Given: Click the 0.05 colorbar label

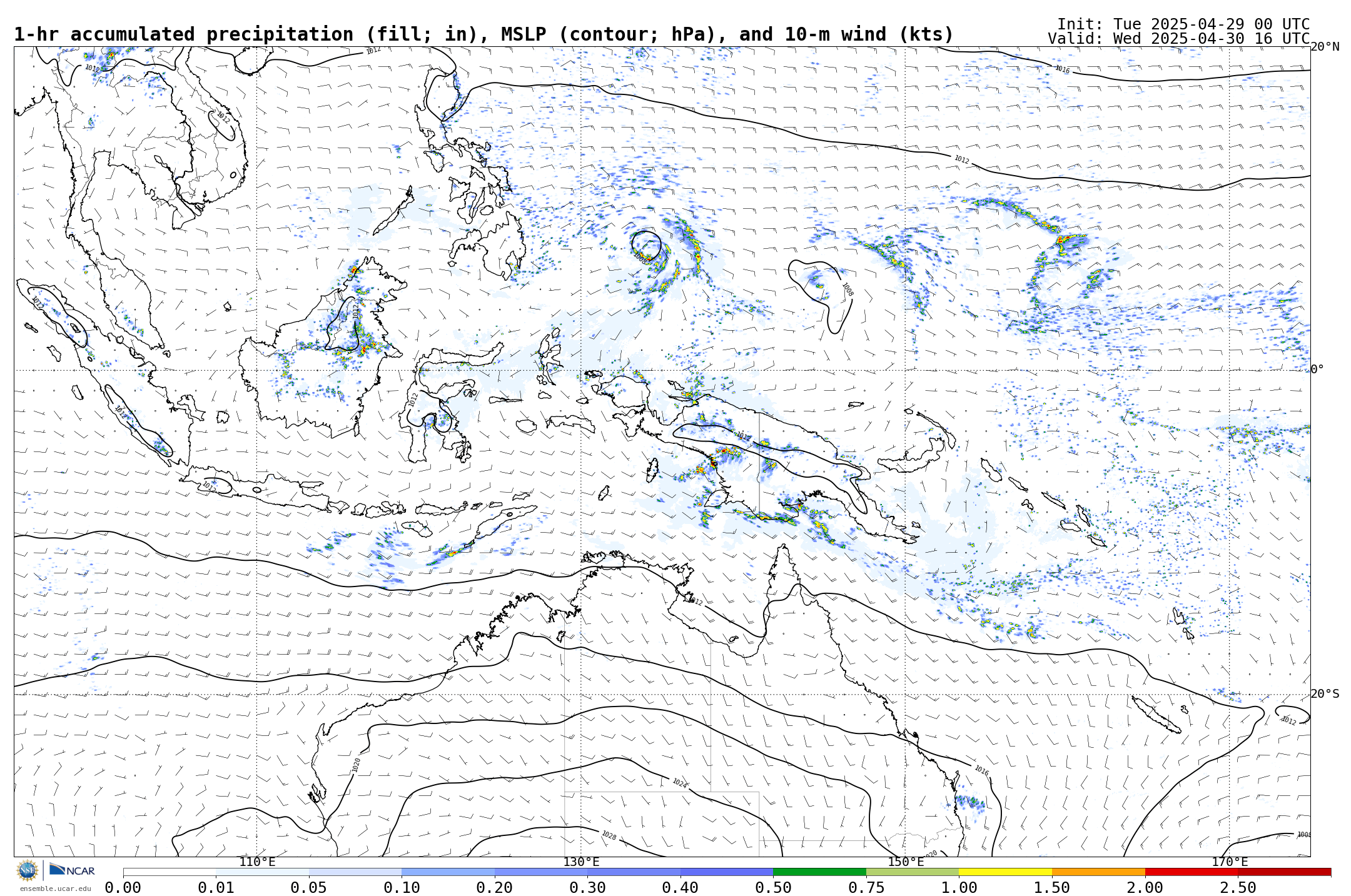Looking at the screenshot, I should (x=309, y=888).
